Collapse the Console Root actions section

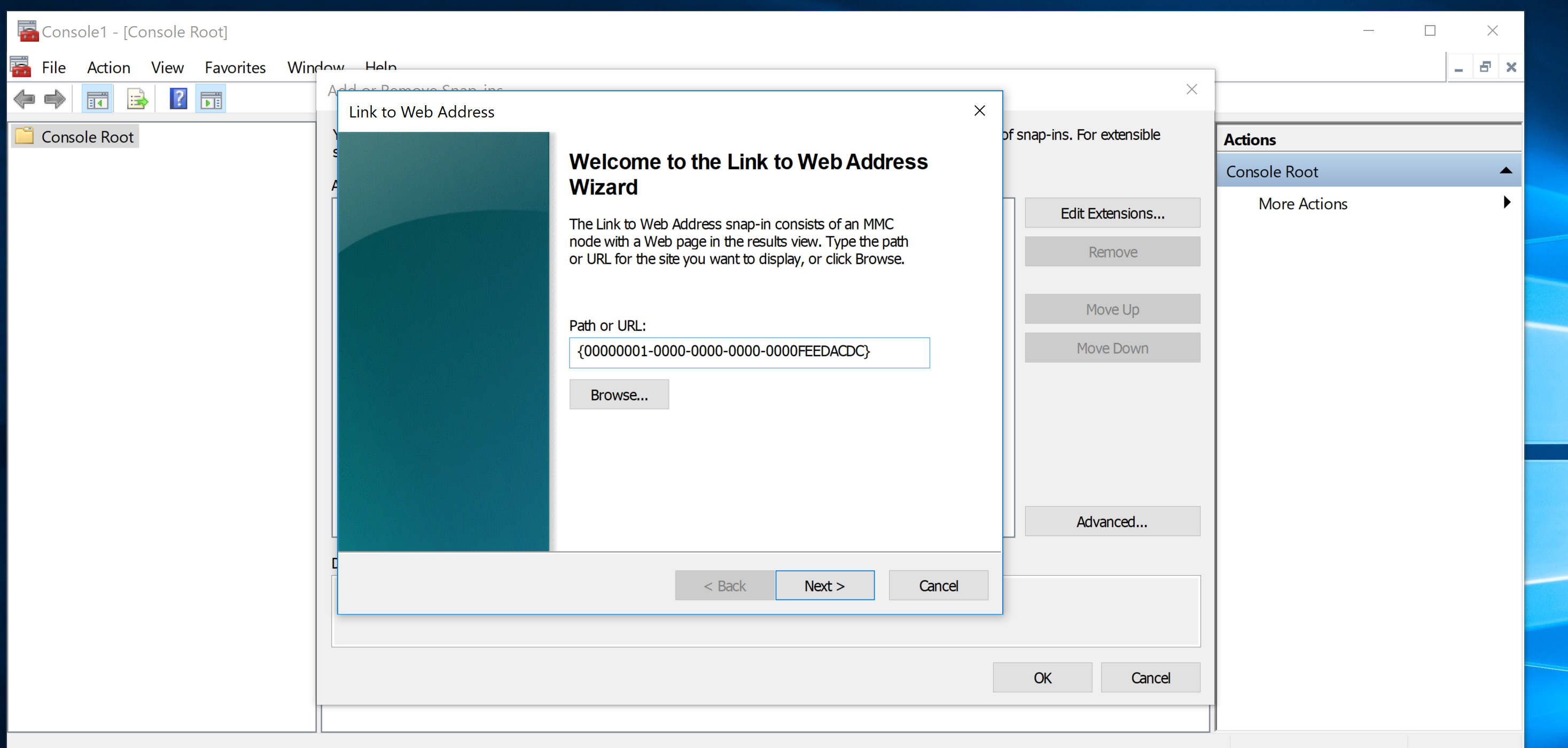[x=1505, y=171]
